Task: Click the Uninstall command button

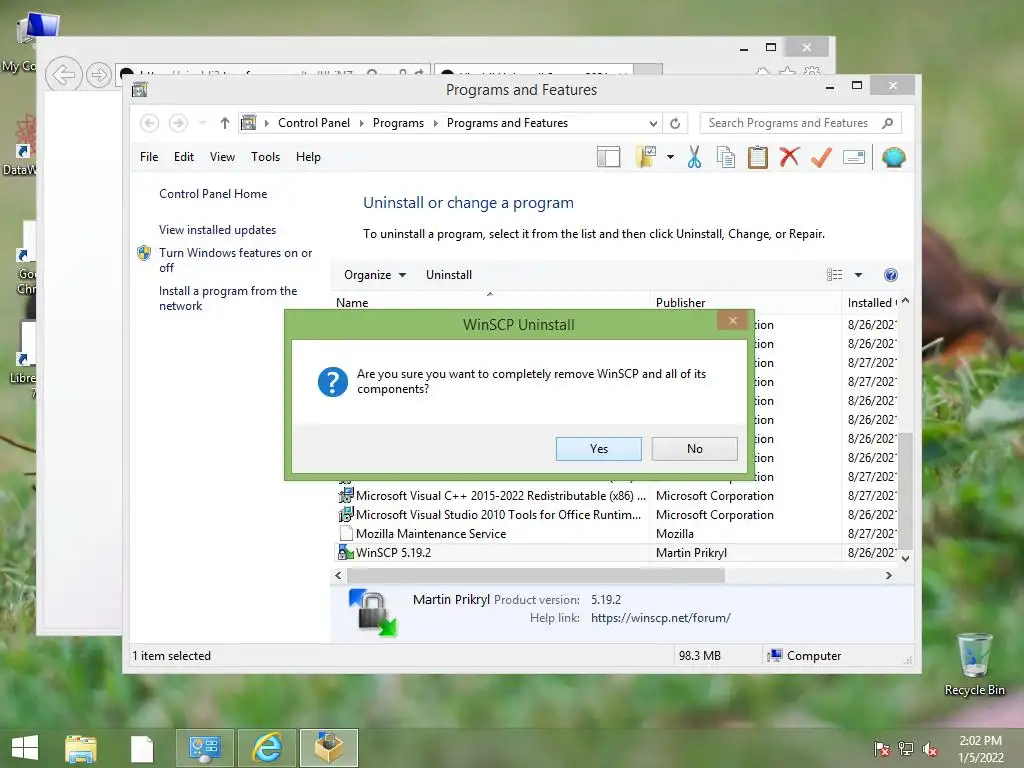Action: [449, 275]
